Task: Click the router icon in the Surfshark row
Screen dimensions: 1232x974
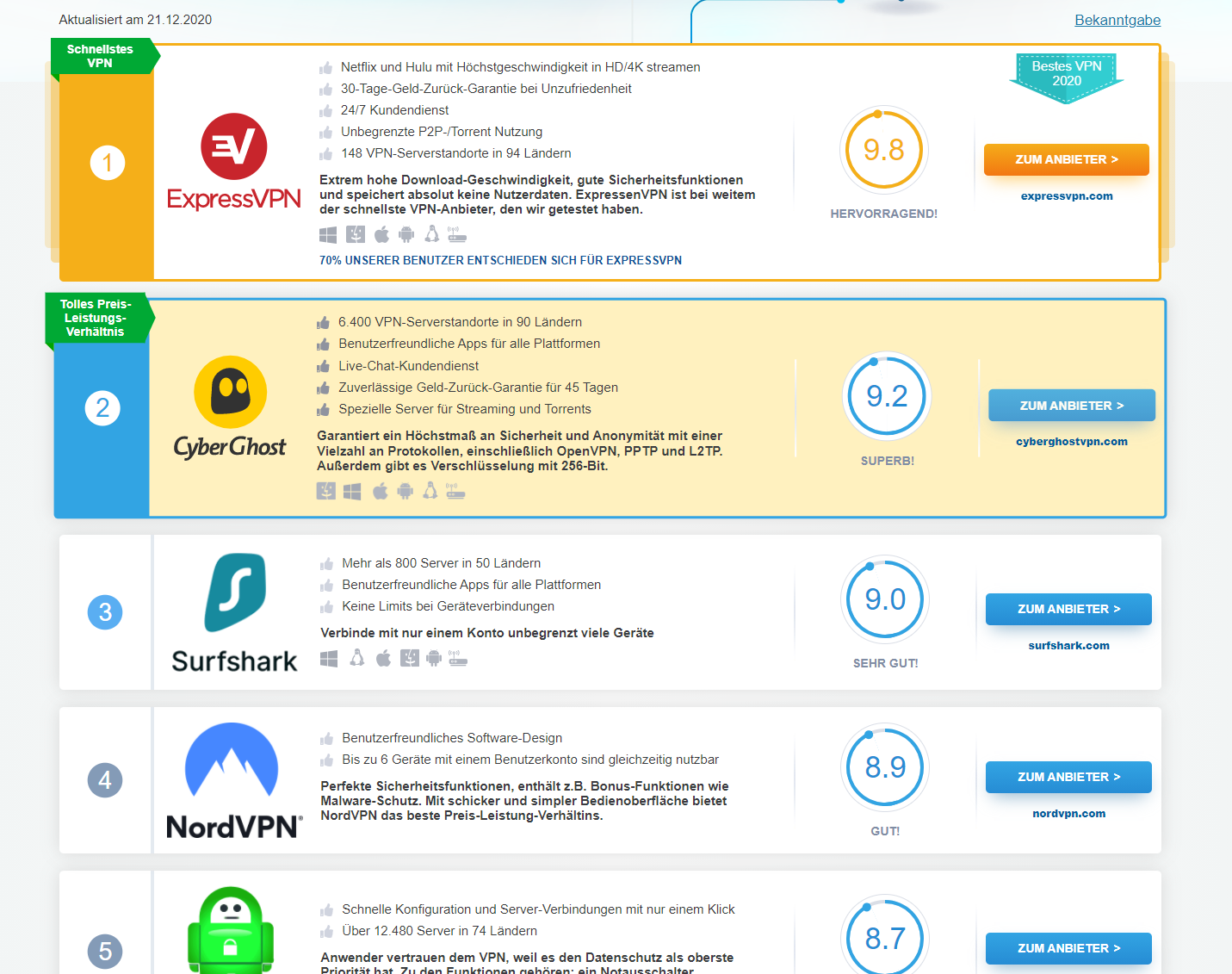Action: pyautogui.click(x=458, y=658)
